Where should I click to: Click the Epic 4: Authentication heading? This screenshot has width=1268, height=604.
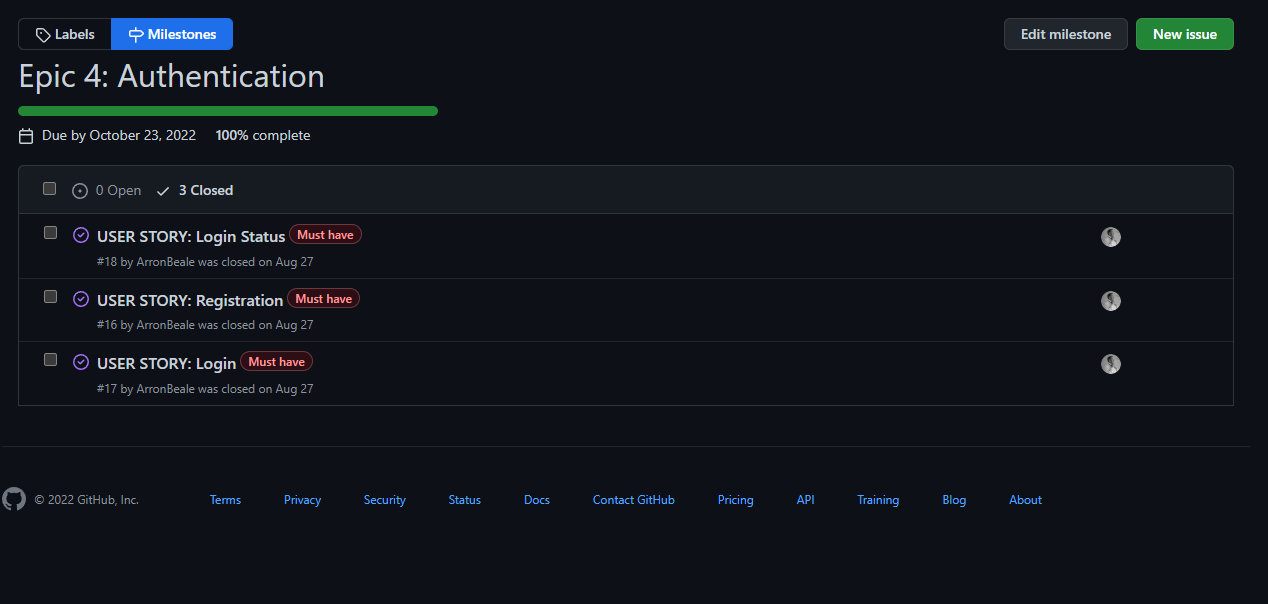pyautogui.click(x=171, y=76)
